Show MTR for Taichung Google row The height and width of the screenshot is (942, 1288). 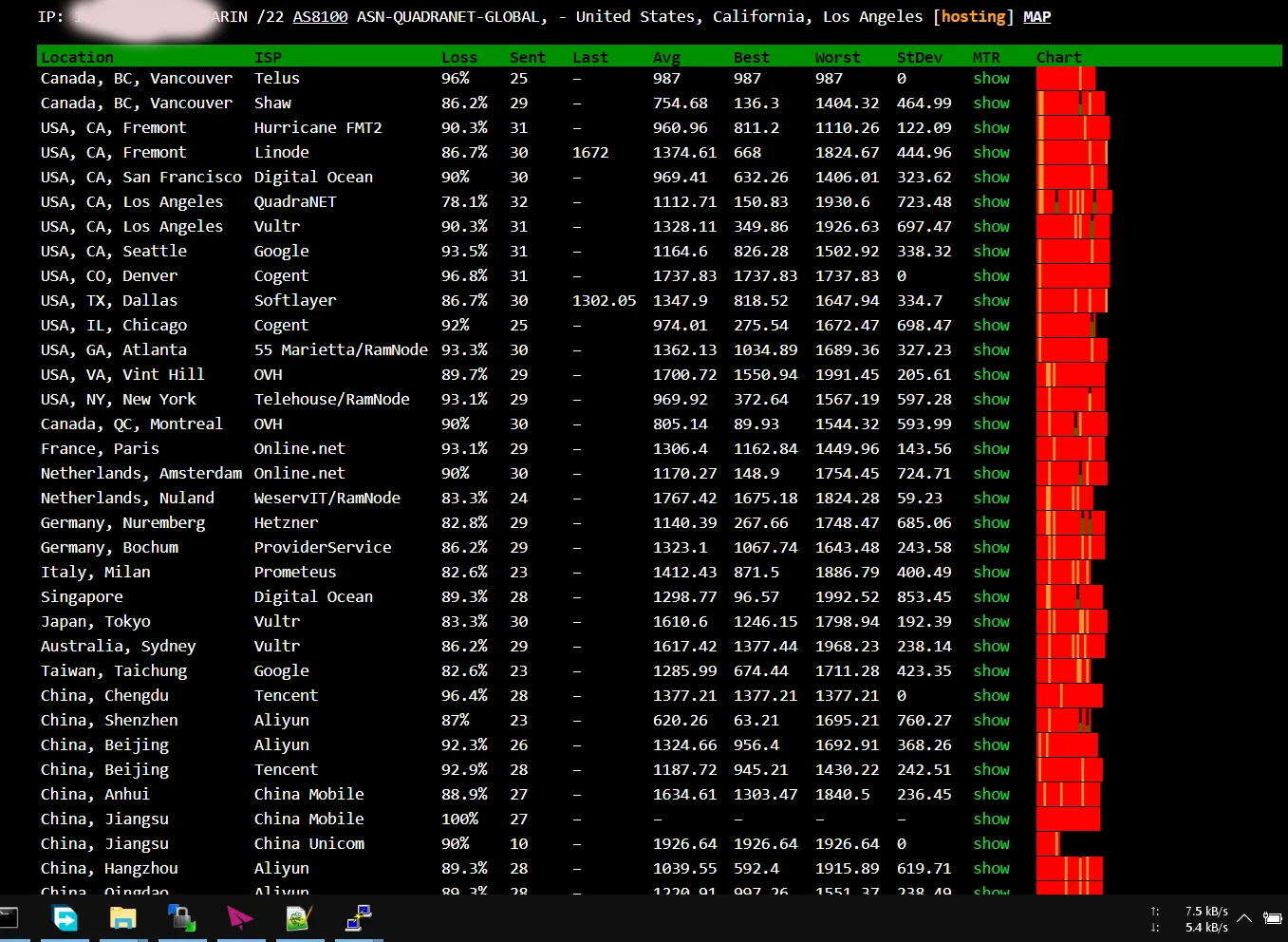click(x=991, y=671)
